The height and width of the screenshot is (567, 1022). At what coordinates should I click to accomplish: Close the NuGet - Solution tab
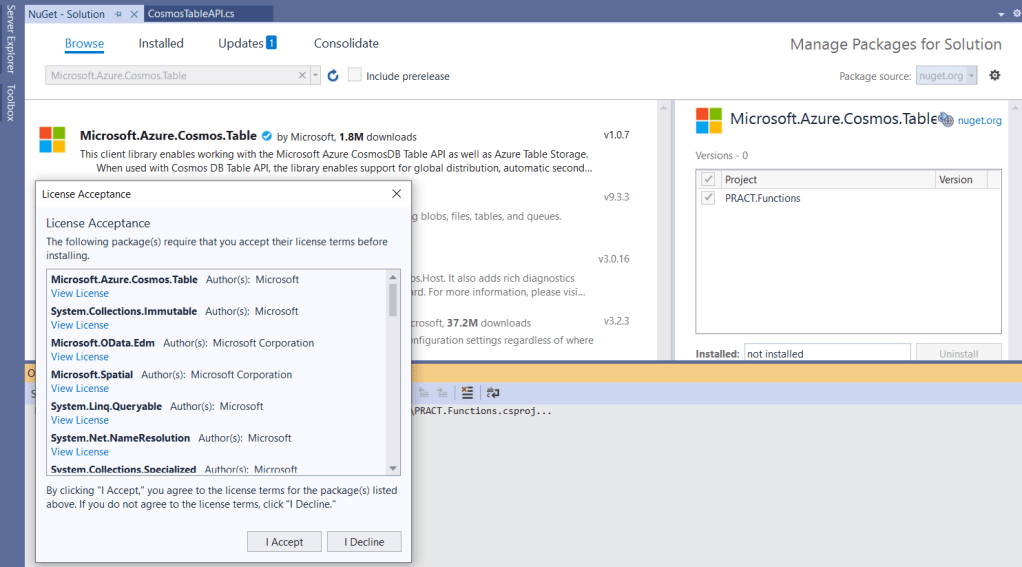[x=134, y=14]
